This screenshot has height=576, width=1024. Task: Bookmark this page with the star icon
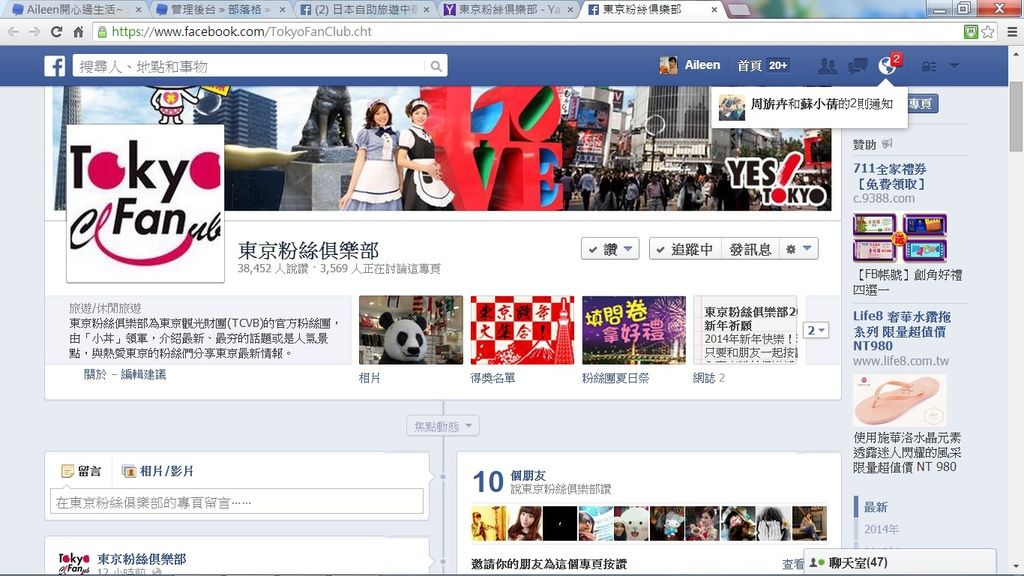point(988,31)
